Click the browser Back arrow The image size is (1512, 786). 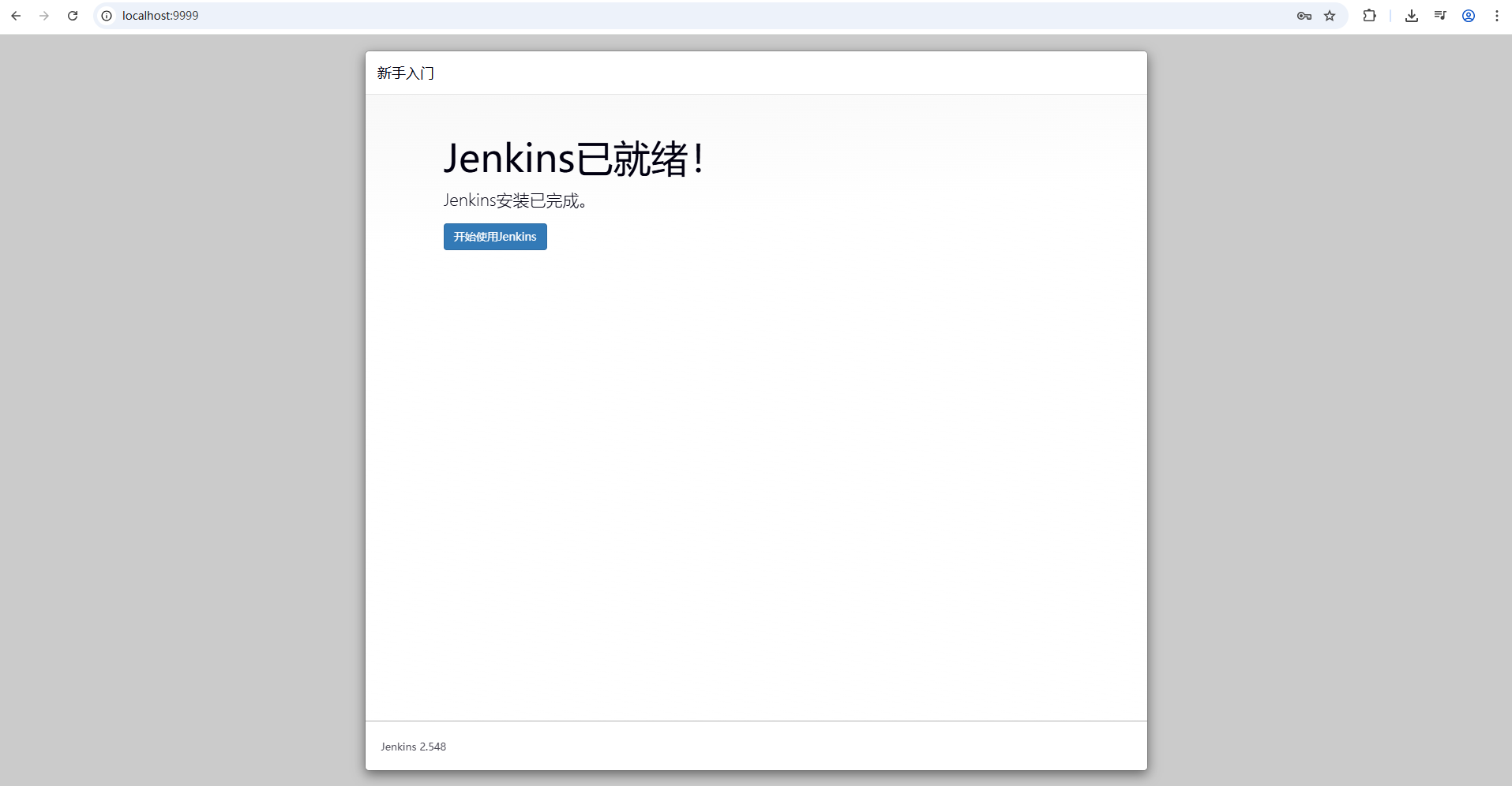[16, 16]
